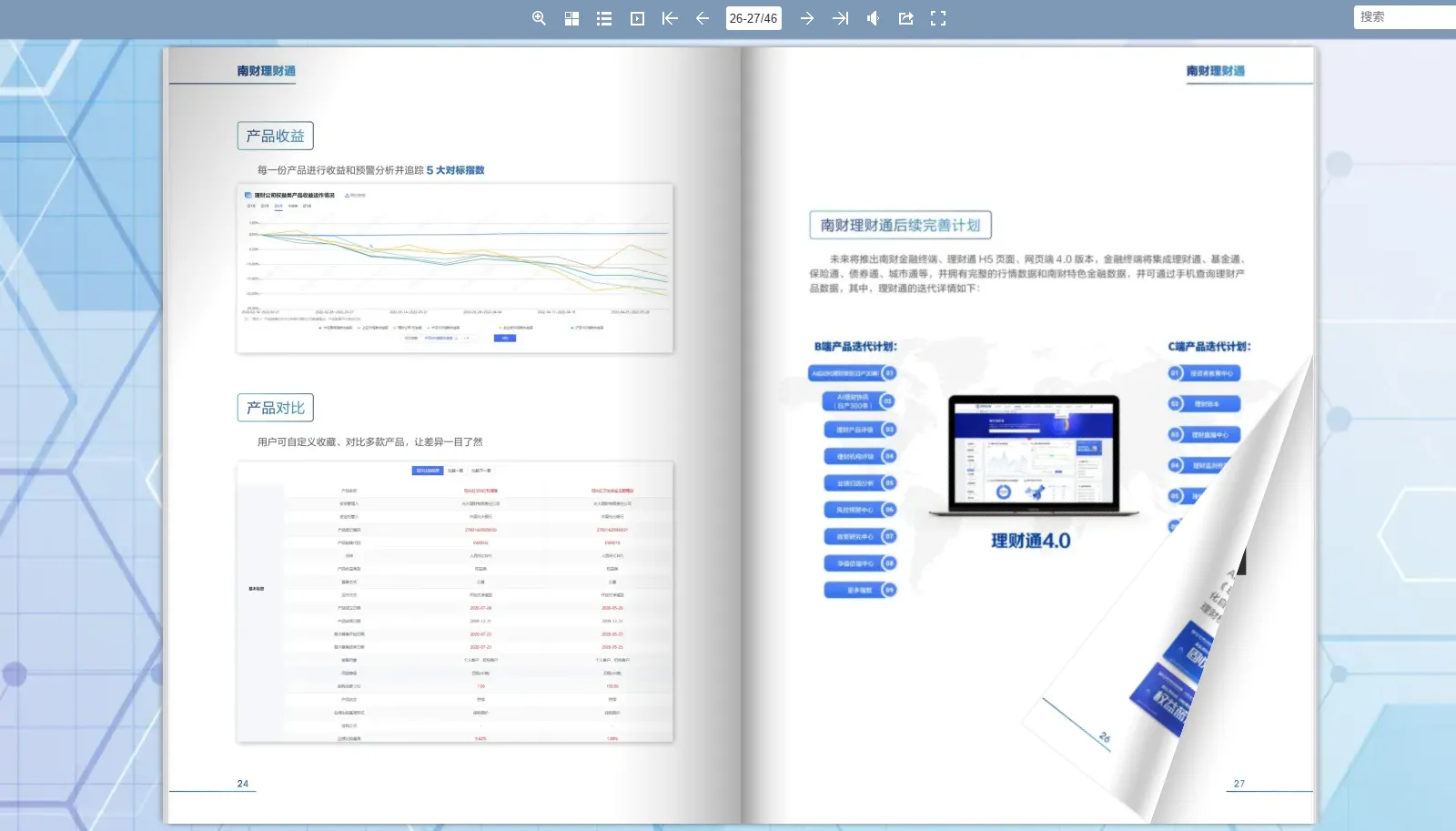1456x831 pixels.
Task: Click the 南财理财通后续完善计划 title box
Action: click(900, 225)
